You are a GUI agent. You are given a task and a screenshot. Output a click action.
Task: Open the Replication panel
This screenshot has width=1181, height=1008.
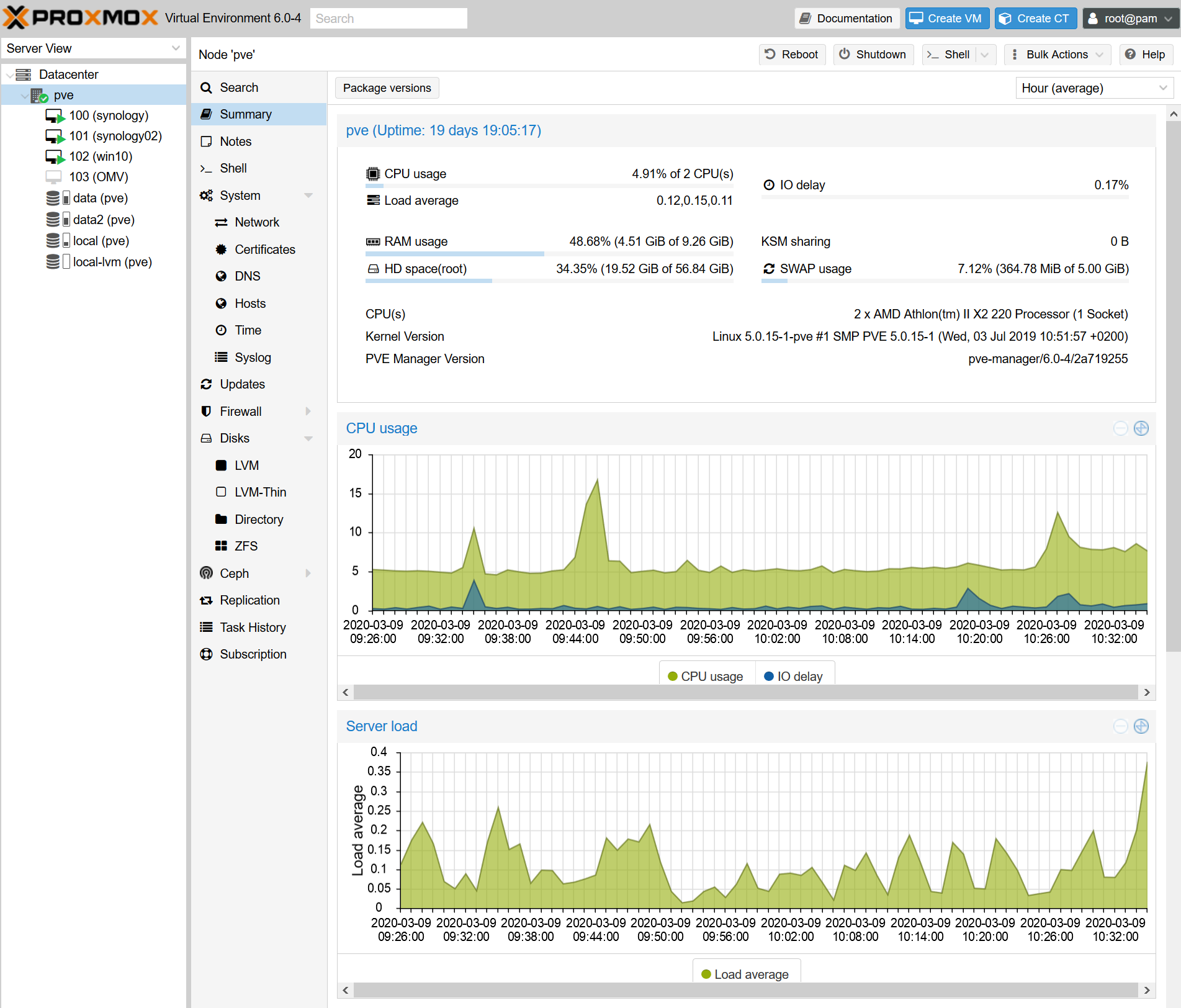(259, 600)
